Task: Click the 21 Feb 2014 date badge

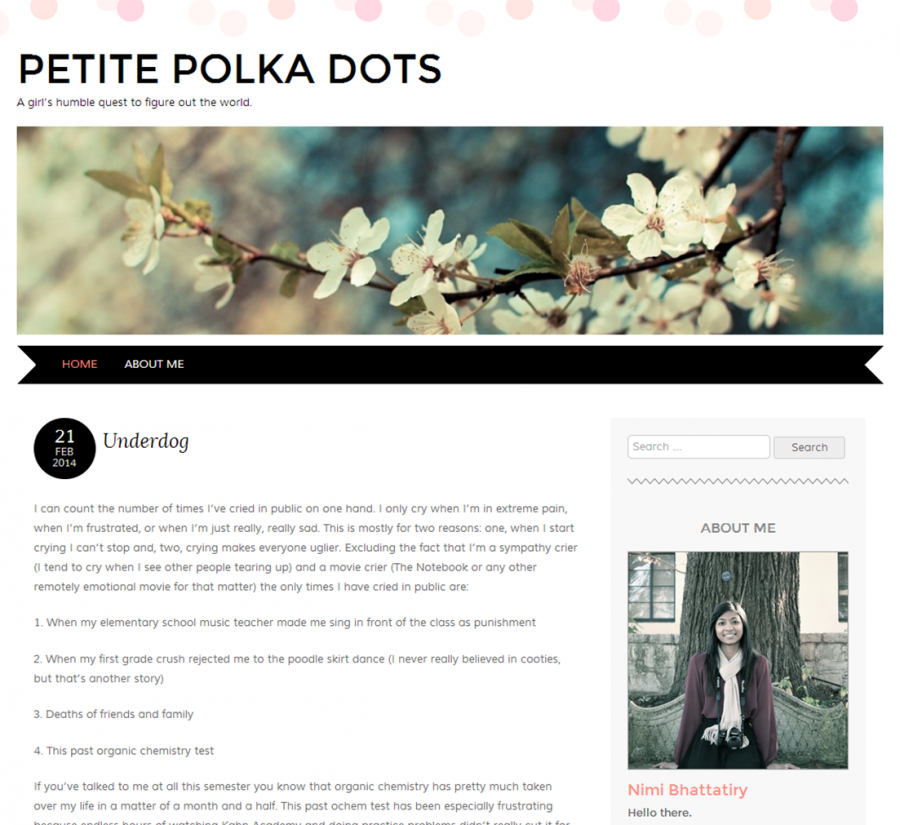Action: (x=64, y=448)
